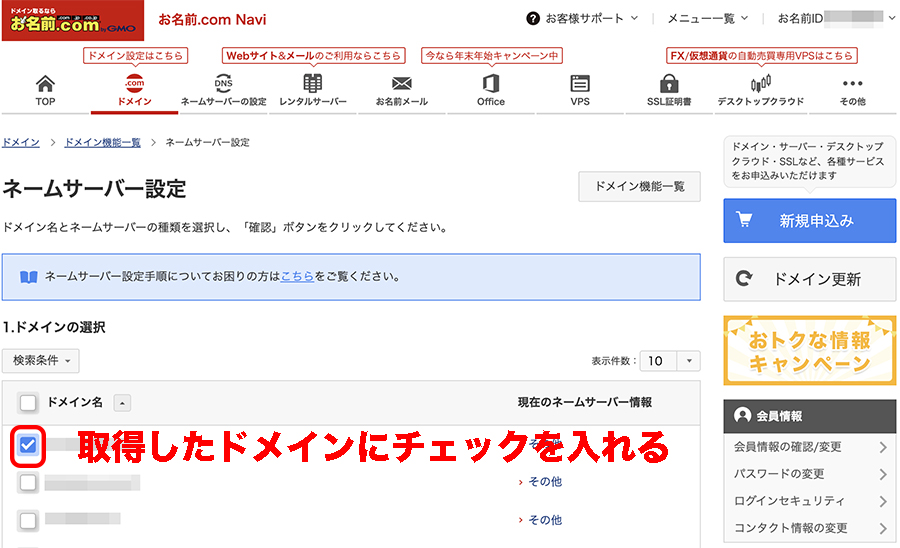Expand the お客様サポート menu
This screenshot has width=900, height=548.
click(584, 18)
